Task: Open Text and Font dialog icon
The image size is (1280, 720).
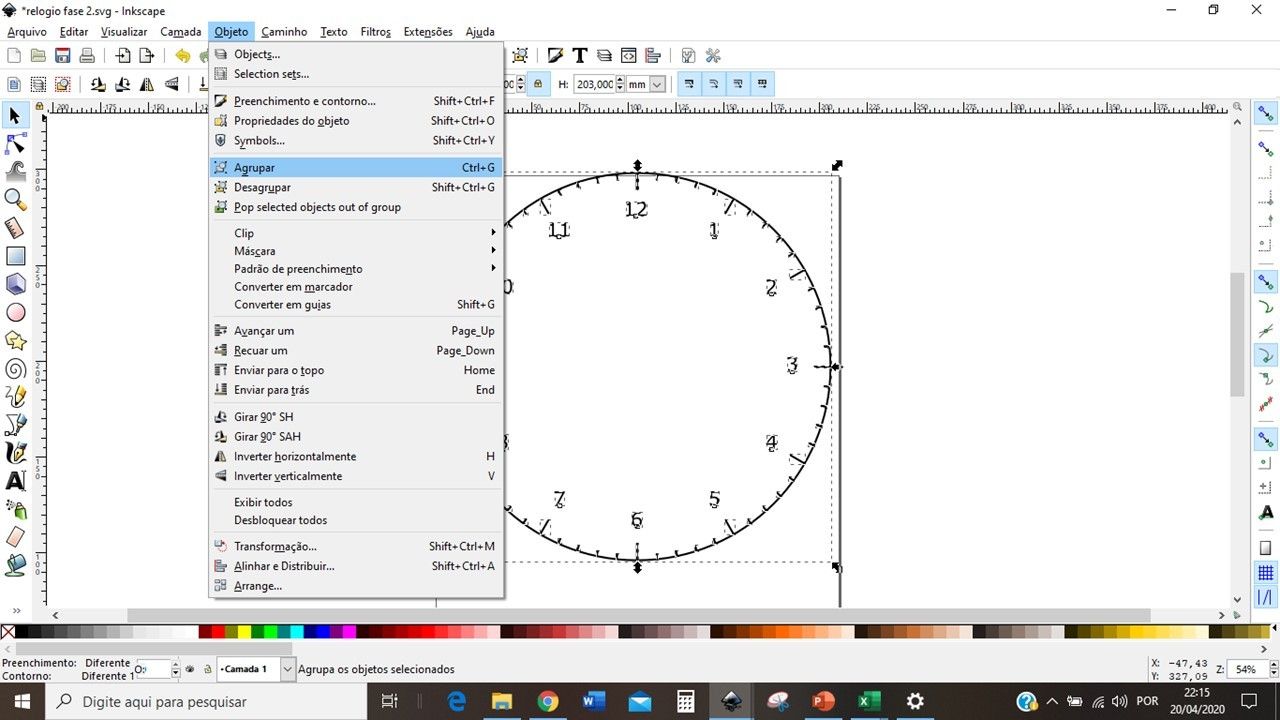Action: coord(579,56)
